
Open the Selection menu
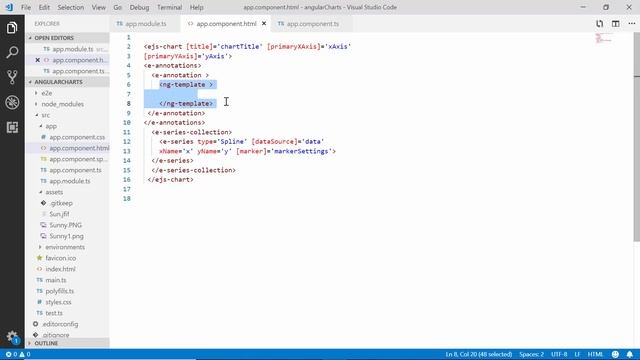point(71,7)
